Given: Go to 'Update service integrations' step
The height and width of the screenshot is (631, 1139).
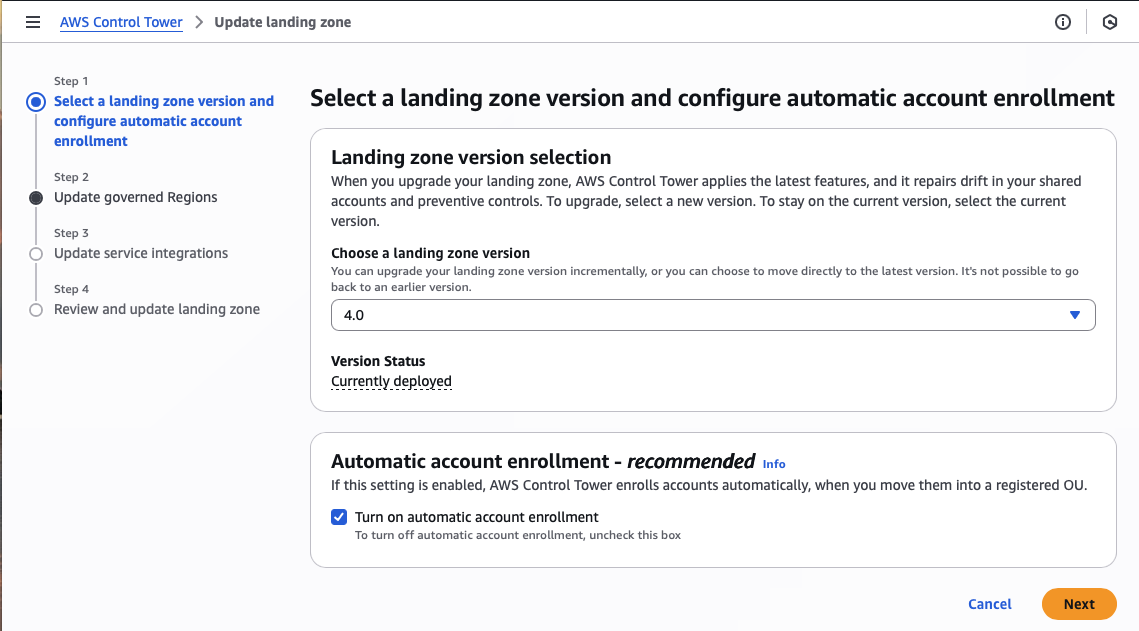Looking at the screenshot, I should [x=141, y=253].
